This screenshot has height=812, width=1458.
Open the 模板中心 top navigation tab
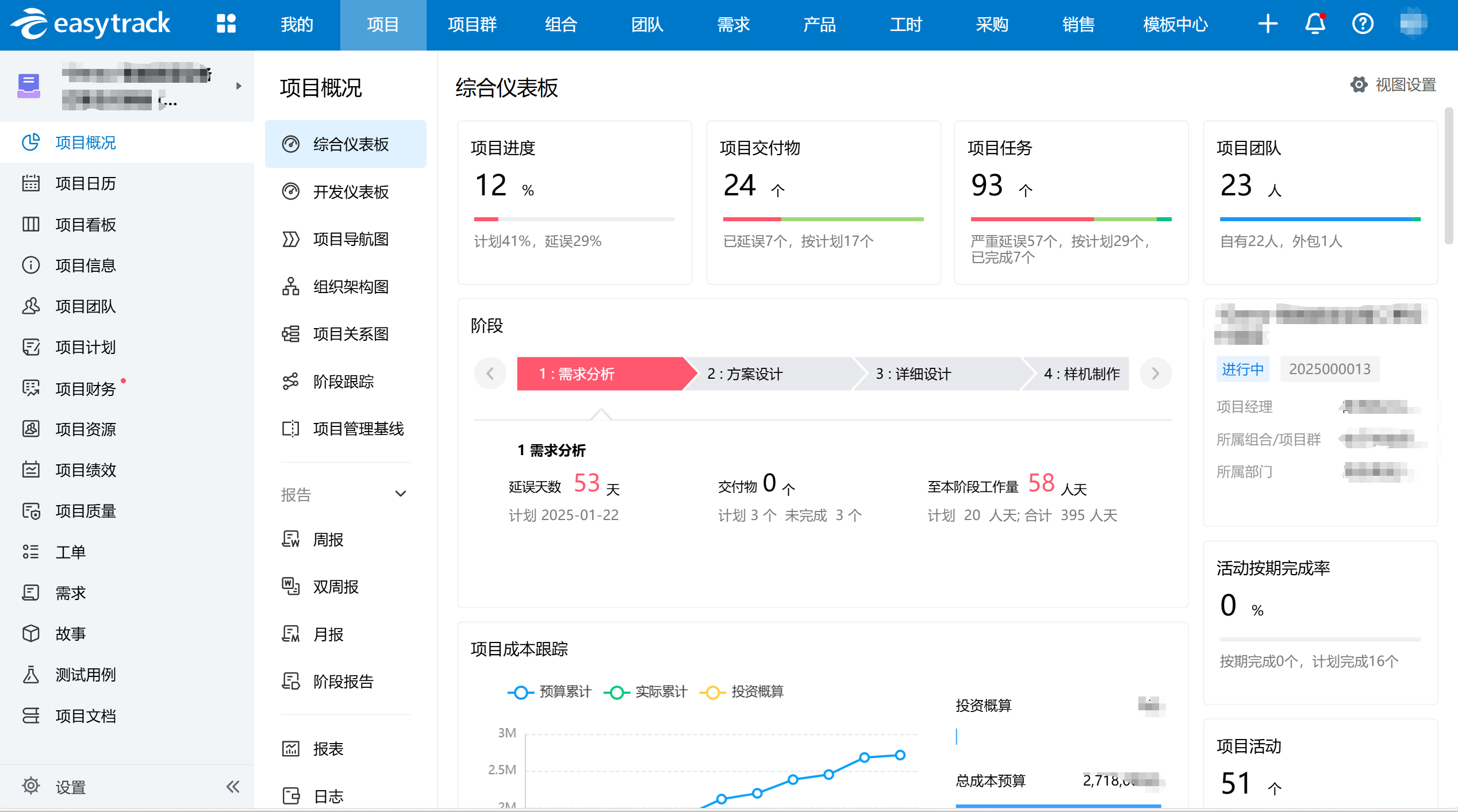(x=1175, y=24)
